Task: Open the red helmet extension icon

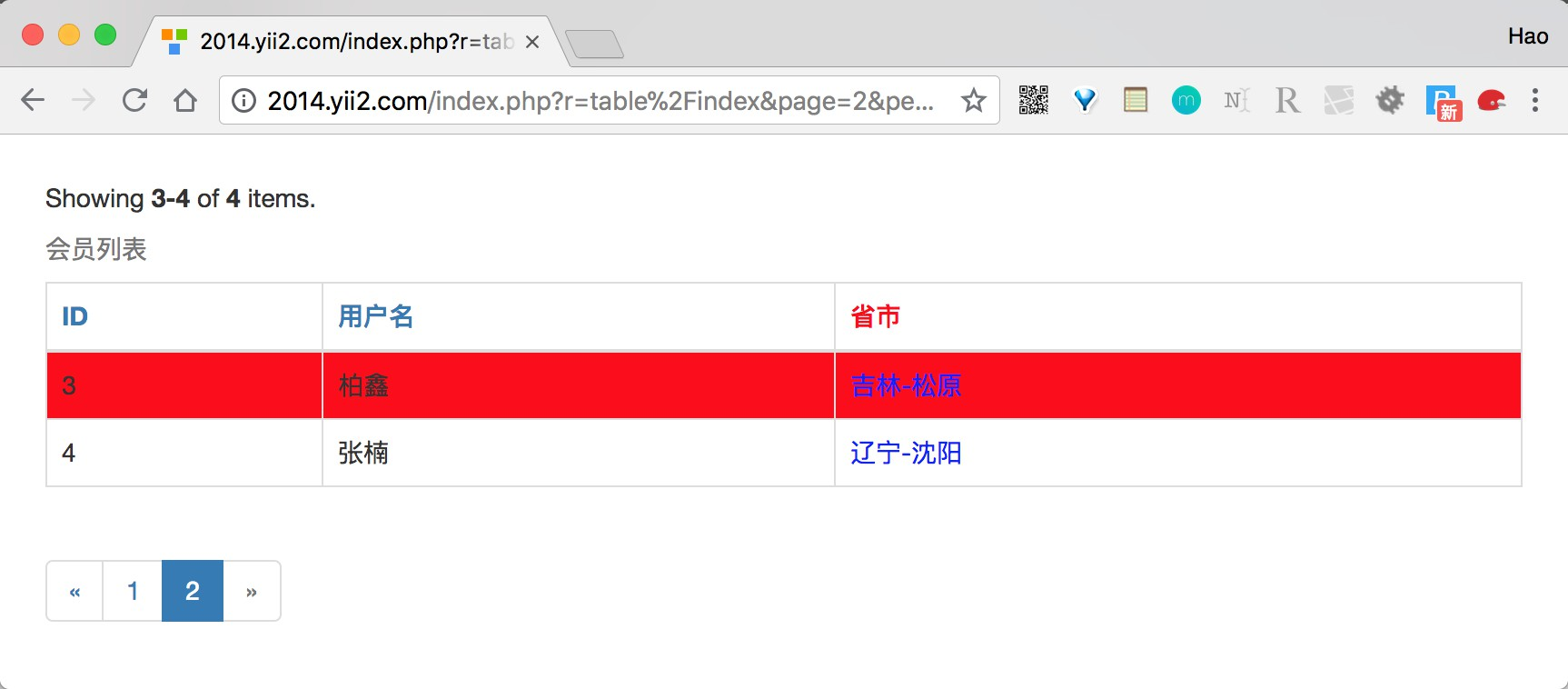Action: click(x=1492, y=100)
